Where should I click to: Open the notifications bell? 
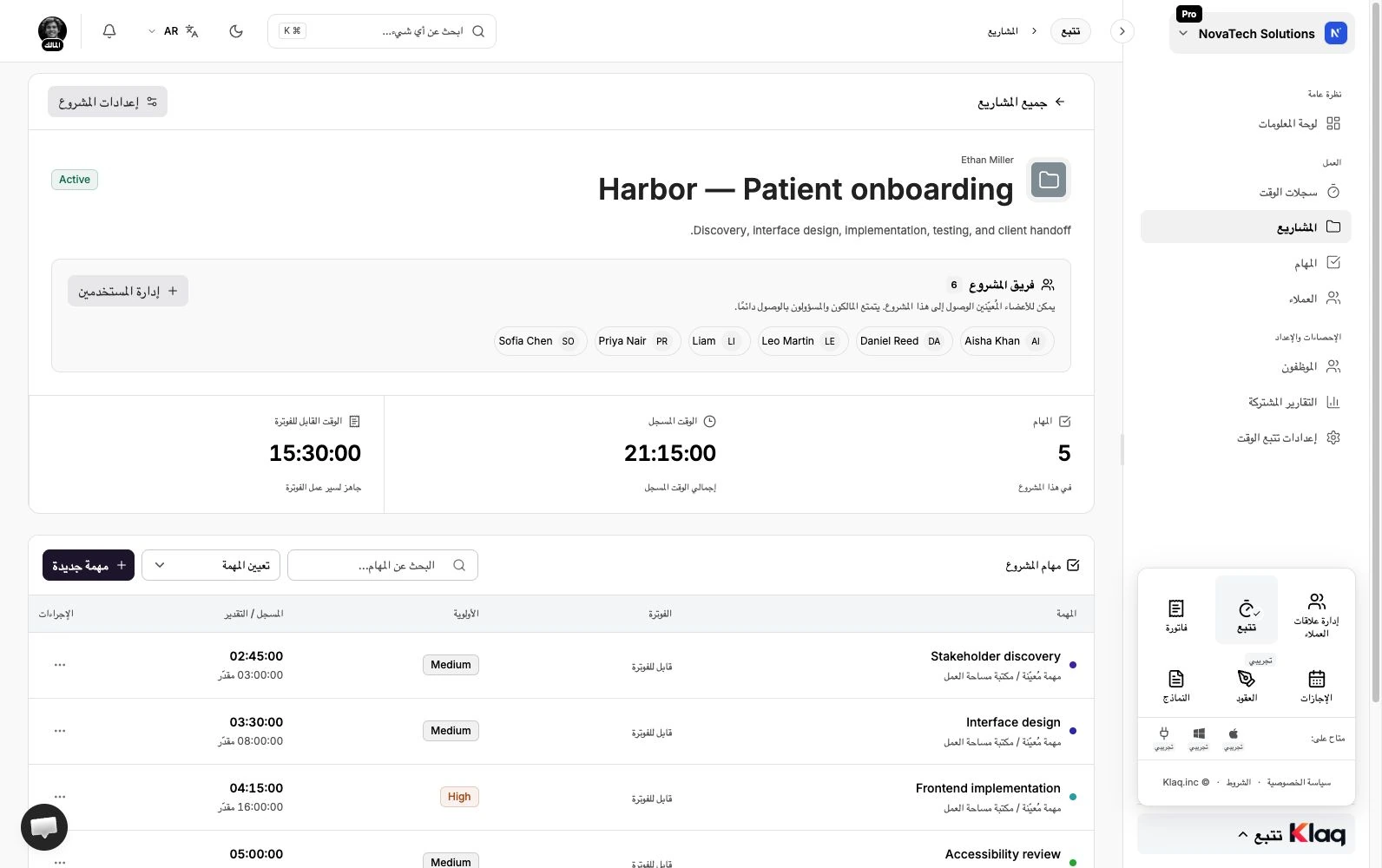coord(109,31)
